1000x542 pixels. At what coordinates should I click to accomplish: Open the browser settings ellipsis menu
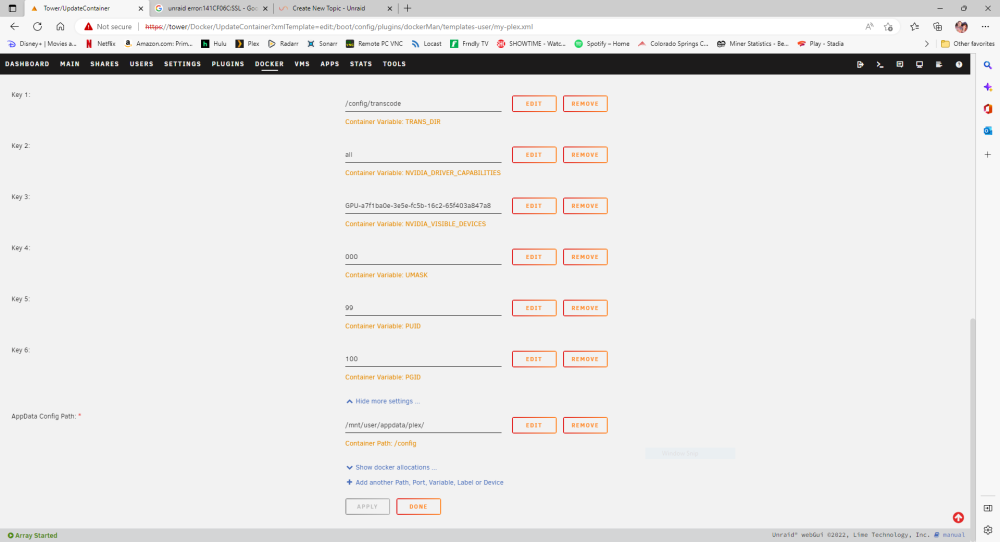pyautogui.click(x=985, y=27)
